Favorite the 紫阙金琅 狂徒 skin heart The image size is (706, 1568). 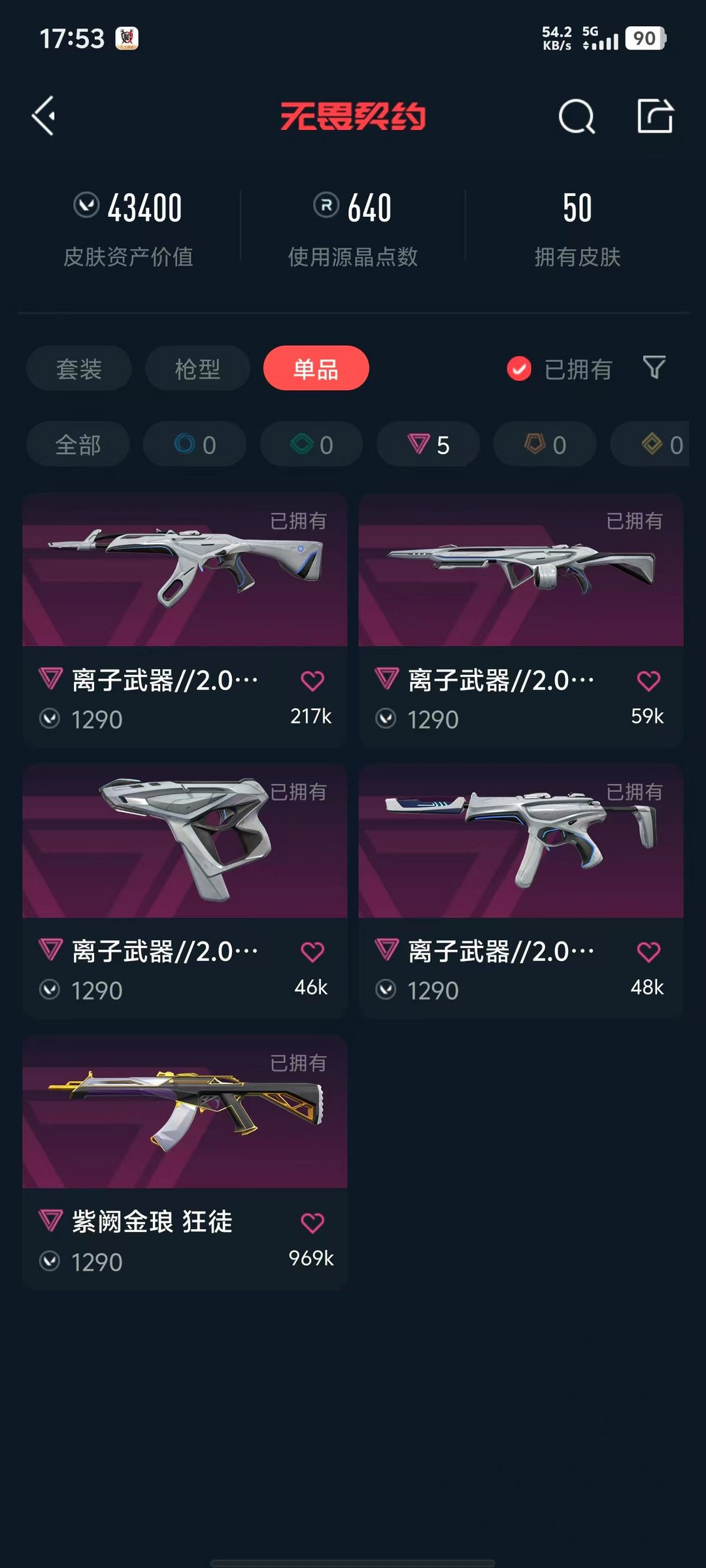tap(312, 1222)
